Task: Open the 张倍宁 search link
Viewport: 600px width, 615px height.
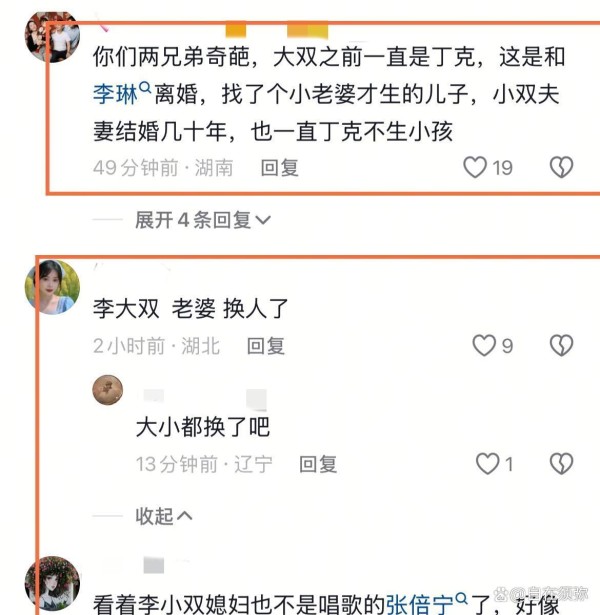Action: click(420, 604)
